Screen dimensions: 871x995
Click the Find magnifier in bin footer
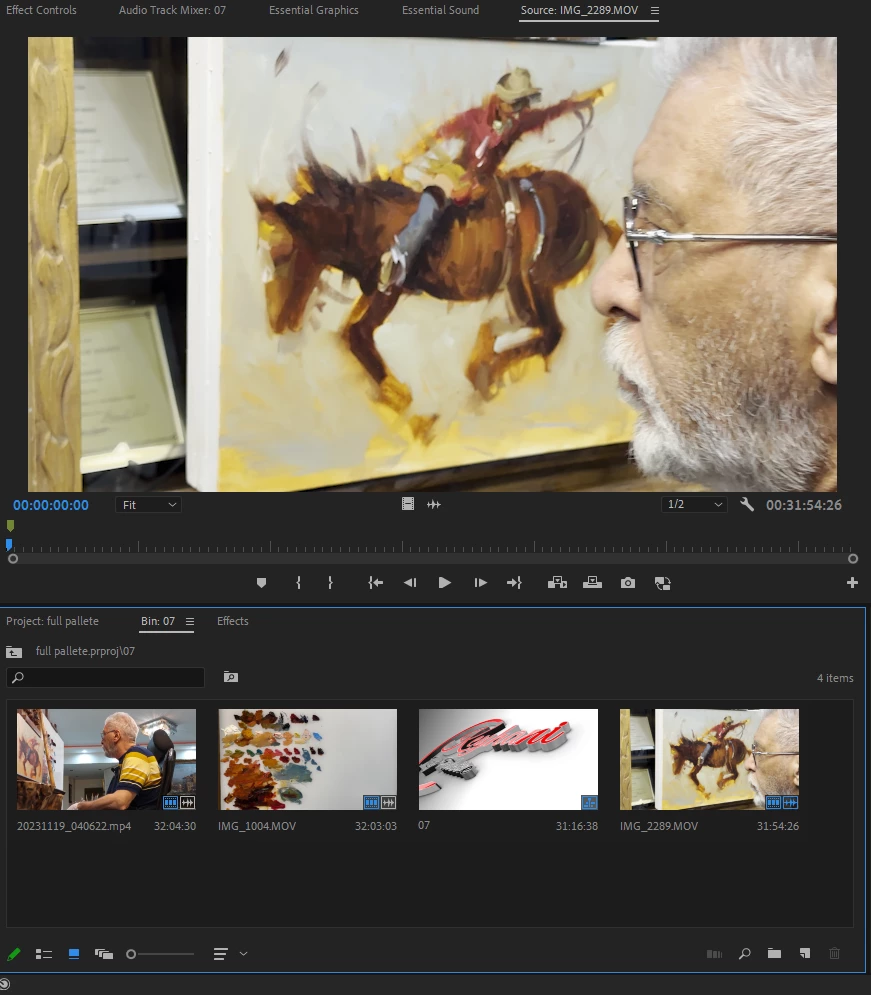[745, 953]
